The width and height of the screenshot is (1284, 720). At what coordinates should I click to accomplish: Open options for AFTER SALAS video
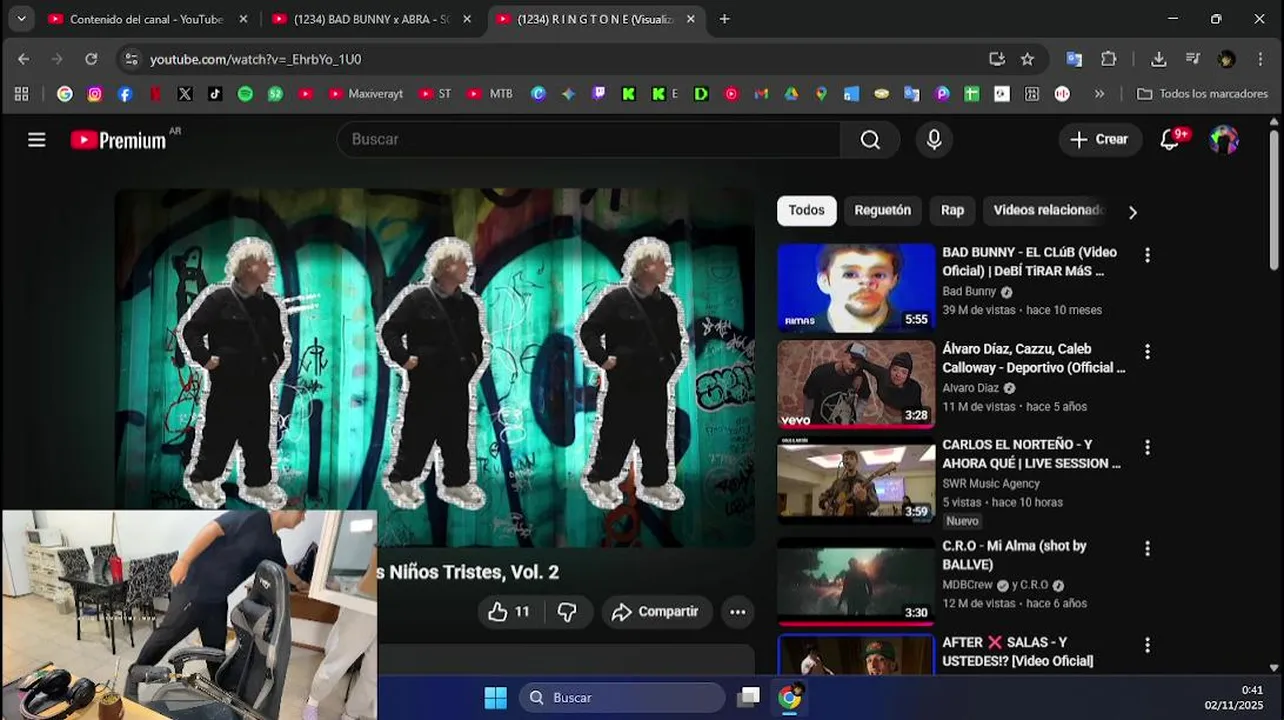[x=1147, y=645]
